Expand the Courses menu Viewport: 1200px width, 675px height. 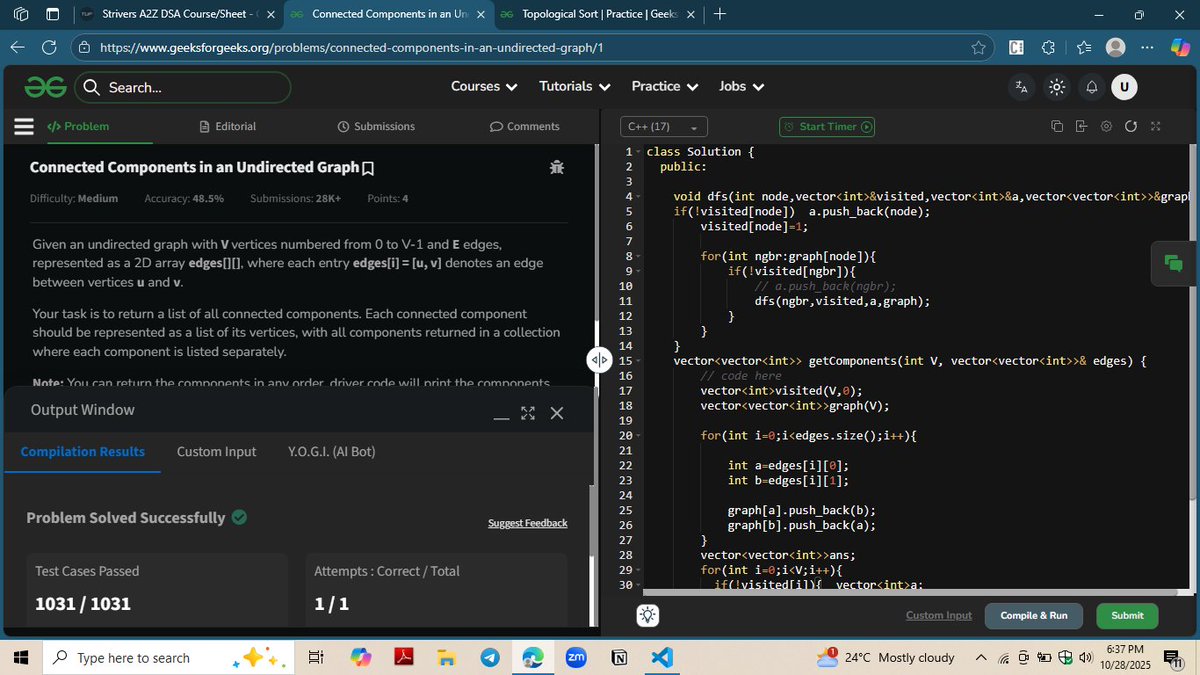pos(484,86)
